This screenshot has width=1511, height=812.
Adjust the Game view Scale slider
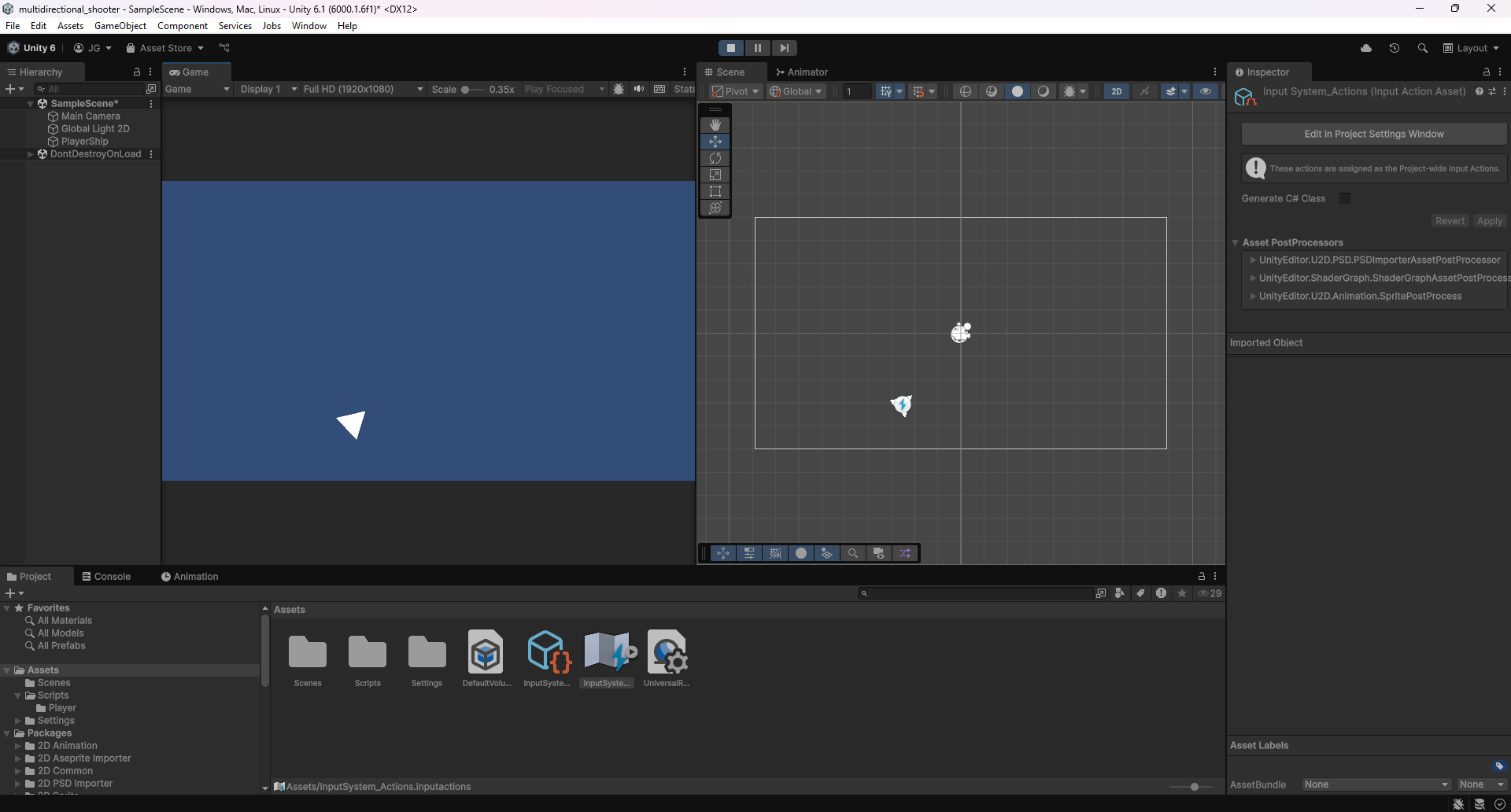(466, 90)
